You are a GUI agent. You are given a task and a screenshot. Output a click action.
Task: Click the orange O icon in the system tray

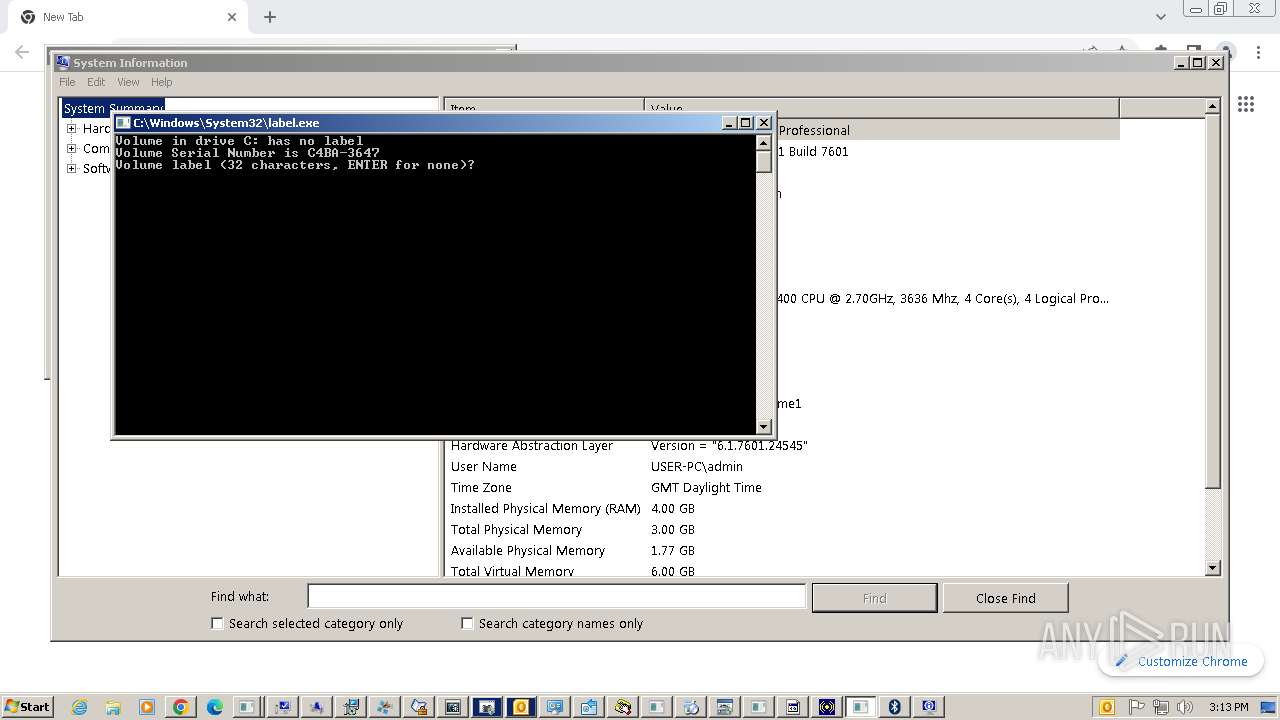(x=1107, y=707)
